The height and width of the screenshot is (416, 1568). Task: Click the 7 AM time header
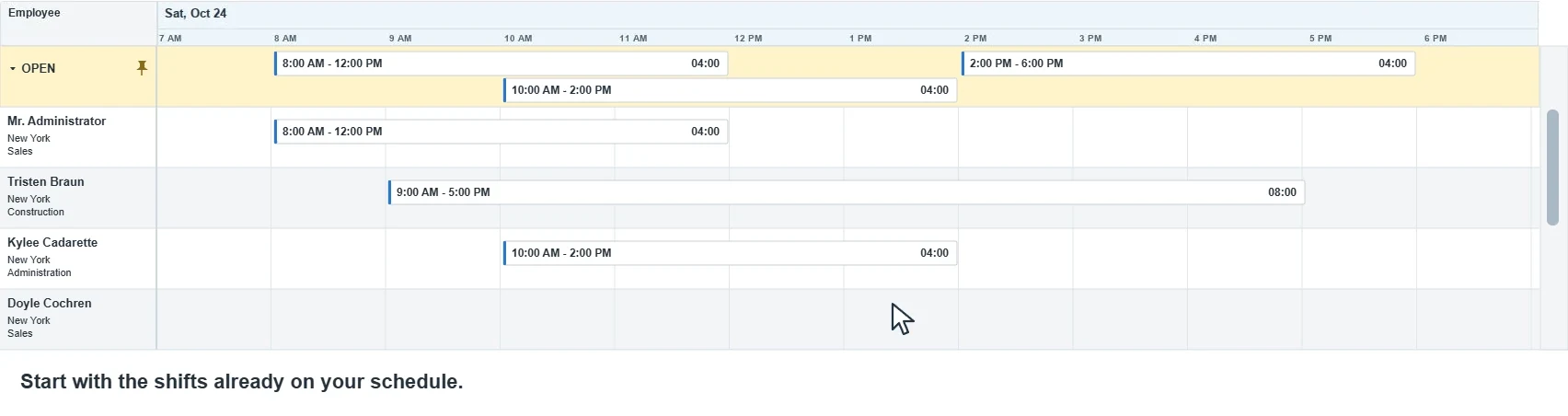170,39
